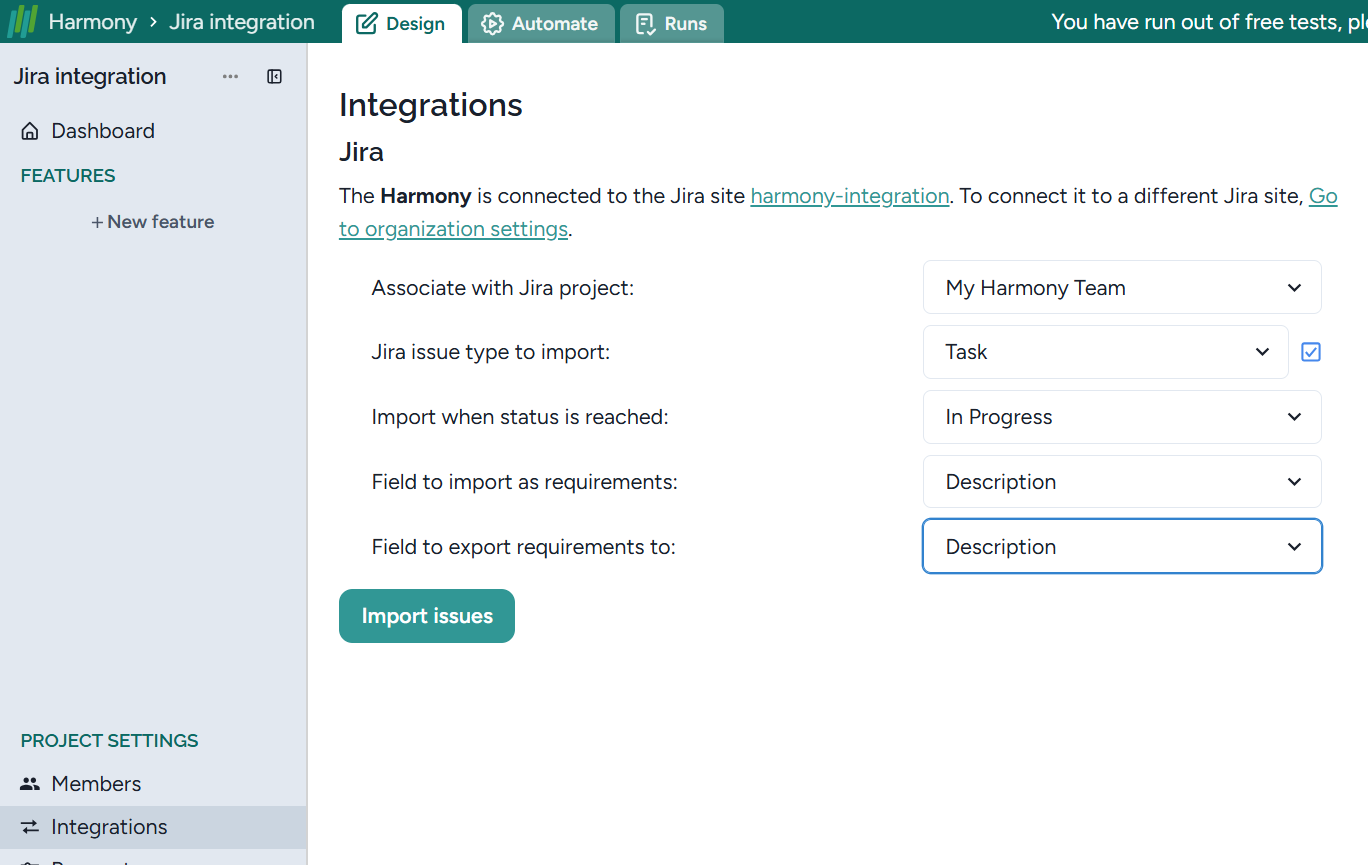This screenshot has height=865, width=1368.
Task: Toggle the checkbox beside issue type
Action: coord(1311,352)
